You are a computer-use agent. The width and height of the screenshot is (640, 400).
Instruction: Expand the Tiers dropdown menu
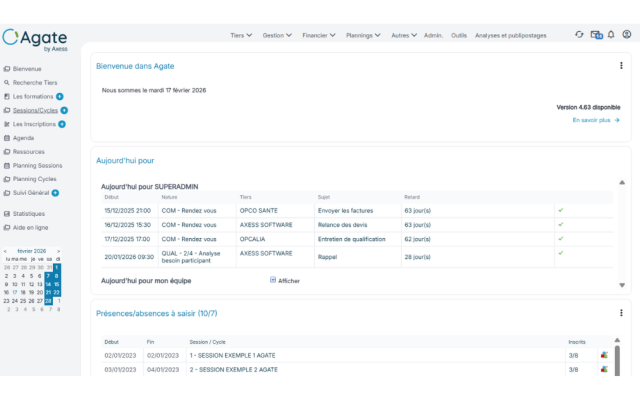pyautogui.click(x=240, y=35)
